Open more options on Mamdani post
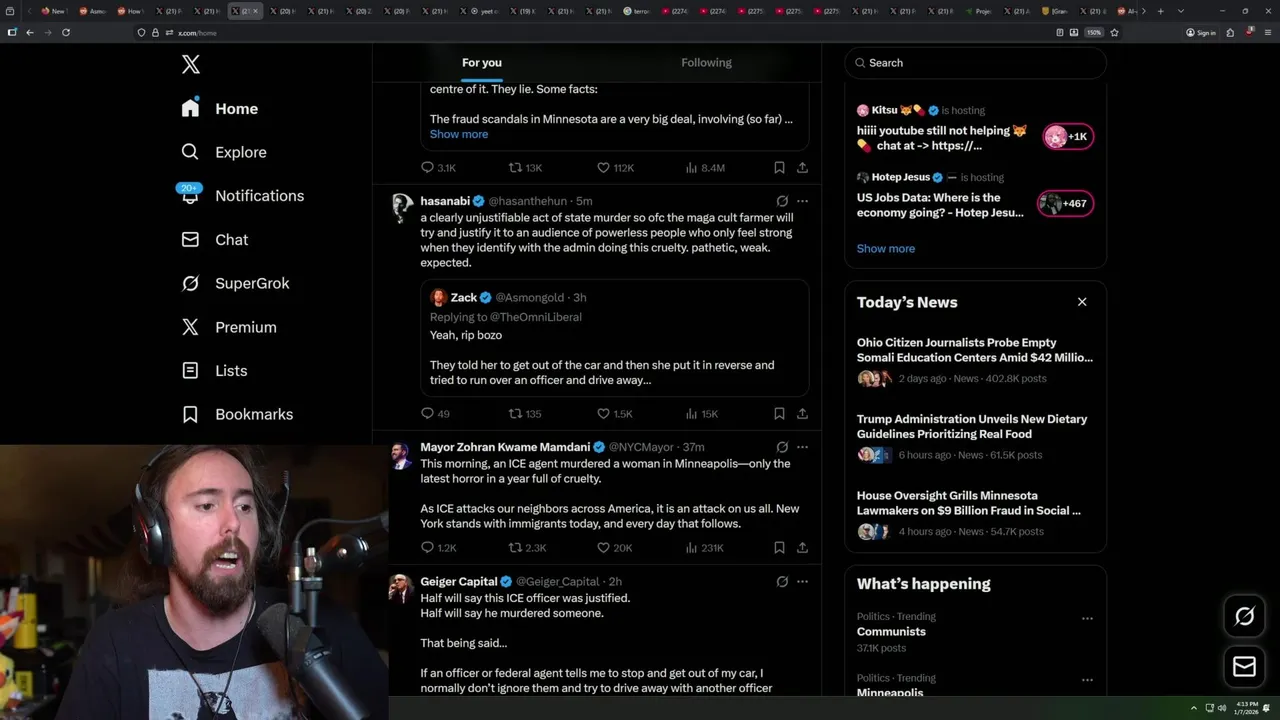The height and width of the screenshot is (720, 1280). click(802, 447)
